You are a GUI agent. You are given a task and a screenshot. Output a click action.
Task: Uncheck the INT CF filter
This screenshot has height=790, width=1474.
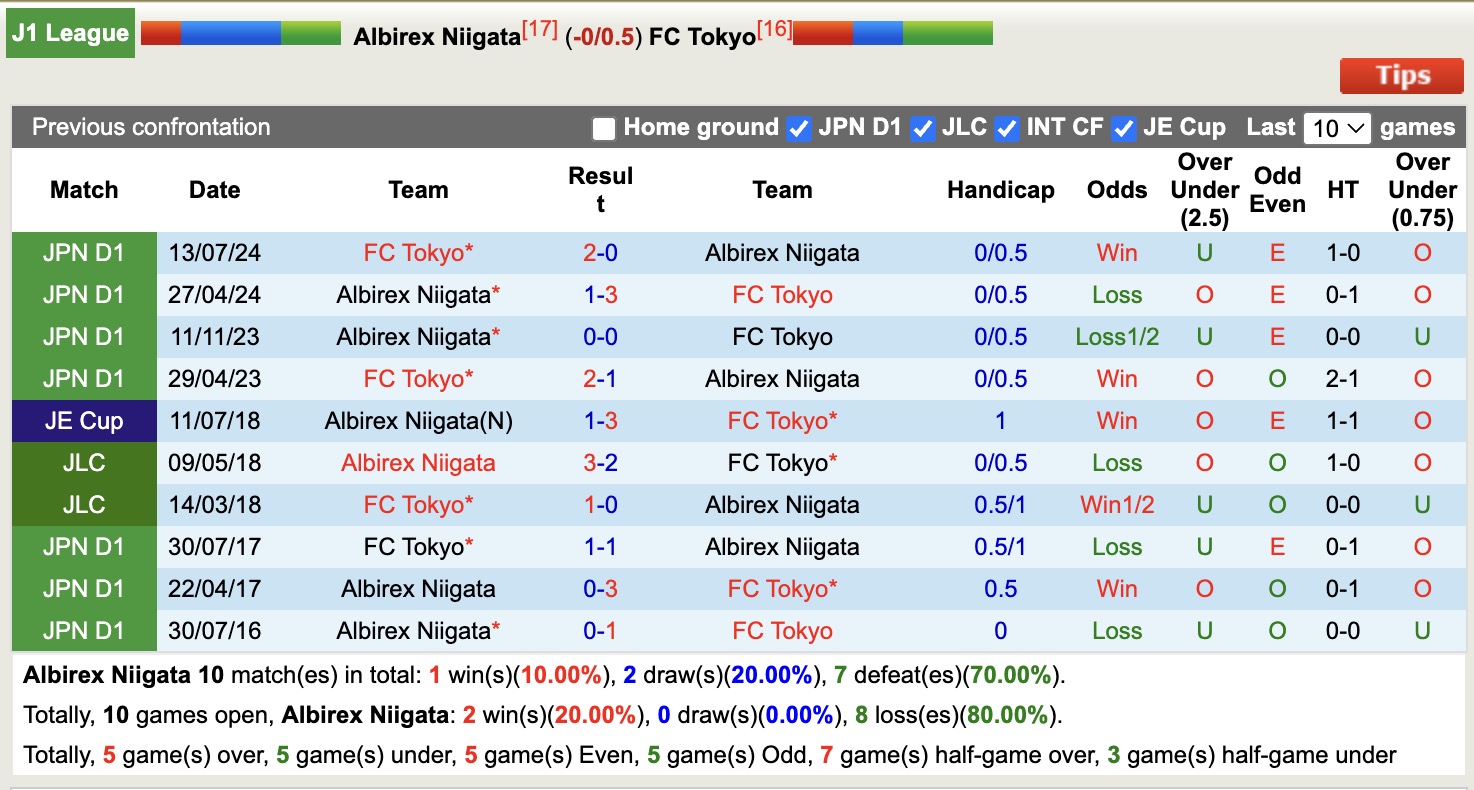point(1006,128)
